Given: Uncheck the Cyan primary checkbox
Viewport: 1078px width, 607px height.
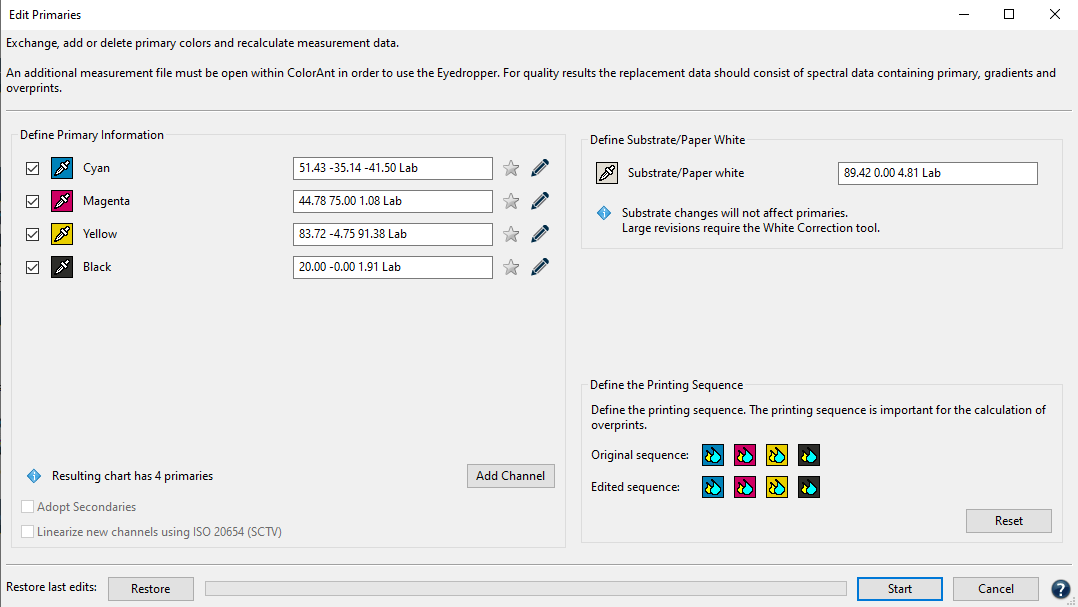Looking at the screenshot, I should 33,168.
